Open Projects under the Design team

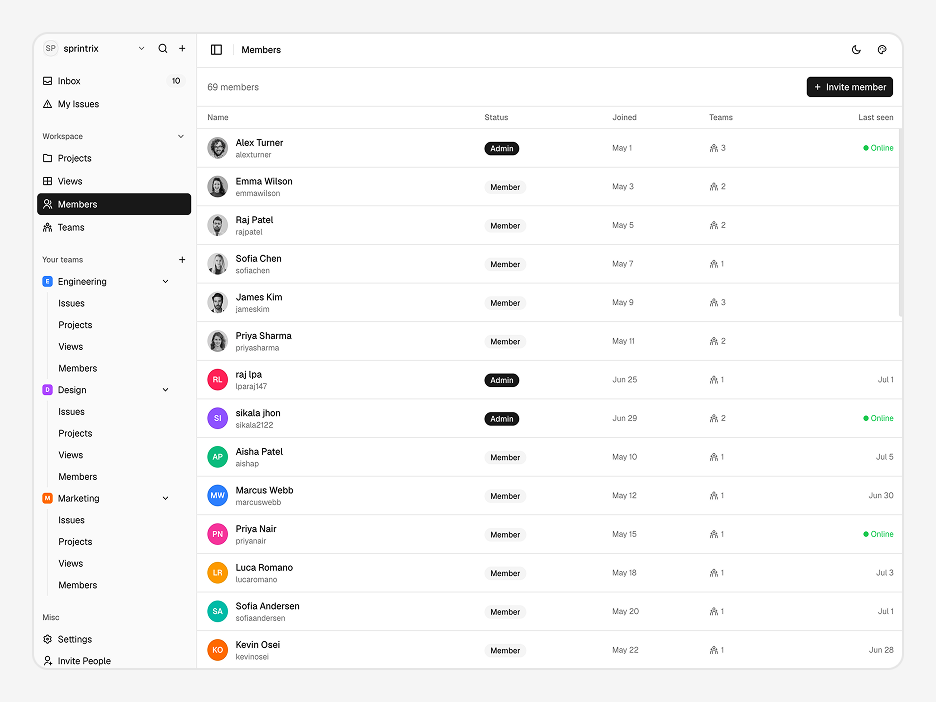pos(75,433)
